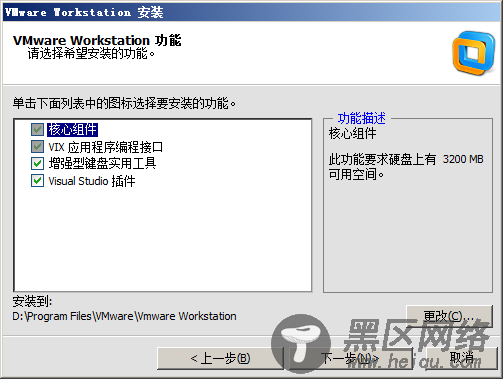Uncheck the 增强型键盘实用工具 checkbox

[37, 163]
